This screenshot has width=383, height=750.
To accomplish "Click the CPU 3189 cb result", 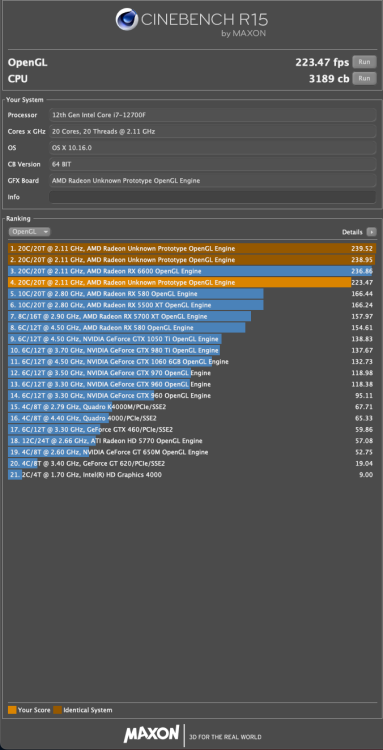I will 329,78.
